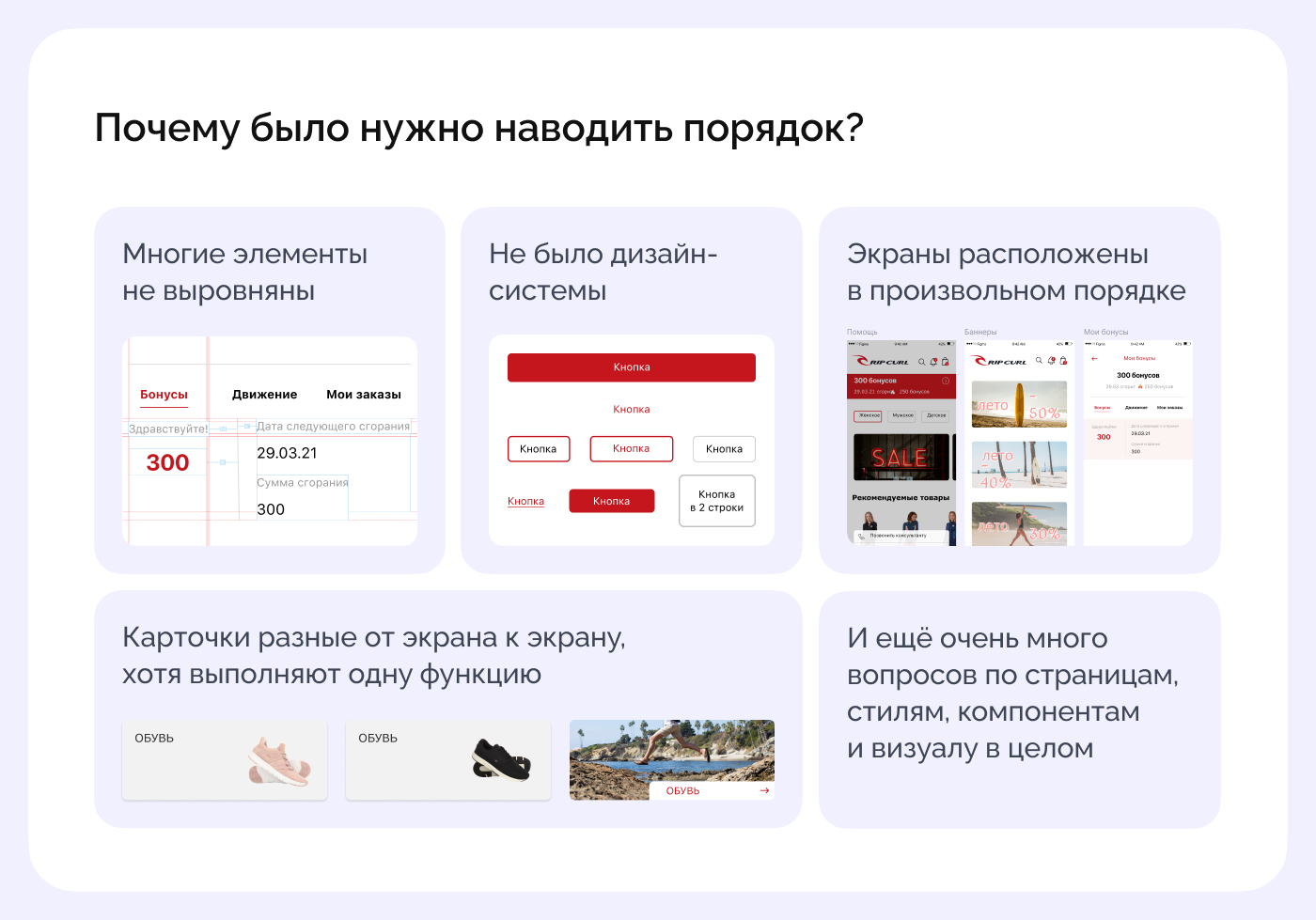Click the large 29.03.21 date value

click(287, 453)
